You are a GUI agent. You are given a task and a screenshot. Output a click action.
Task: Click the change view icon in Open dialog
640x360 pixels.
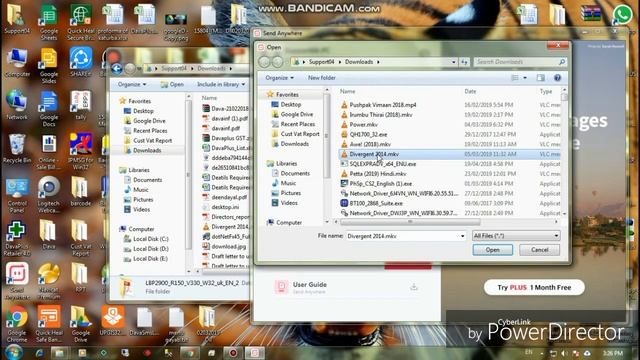pos(515,78)
